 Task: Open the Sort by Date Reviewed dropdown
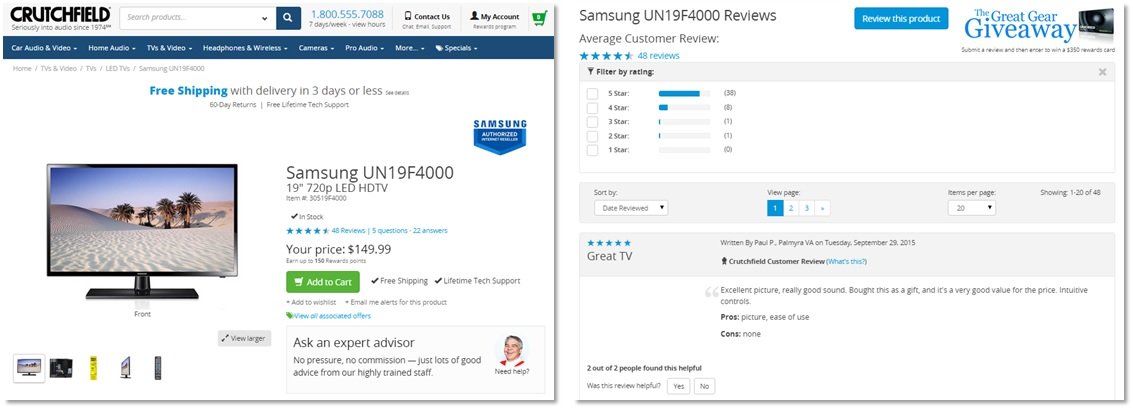631,207
